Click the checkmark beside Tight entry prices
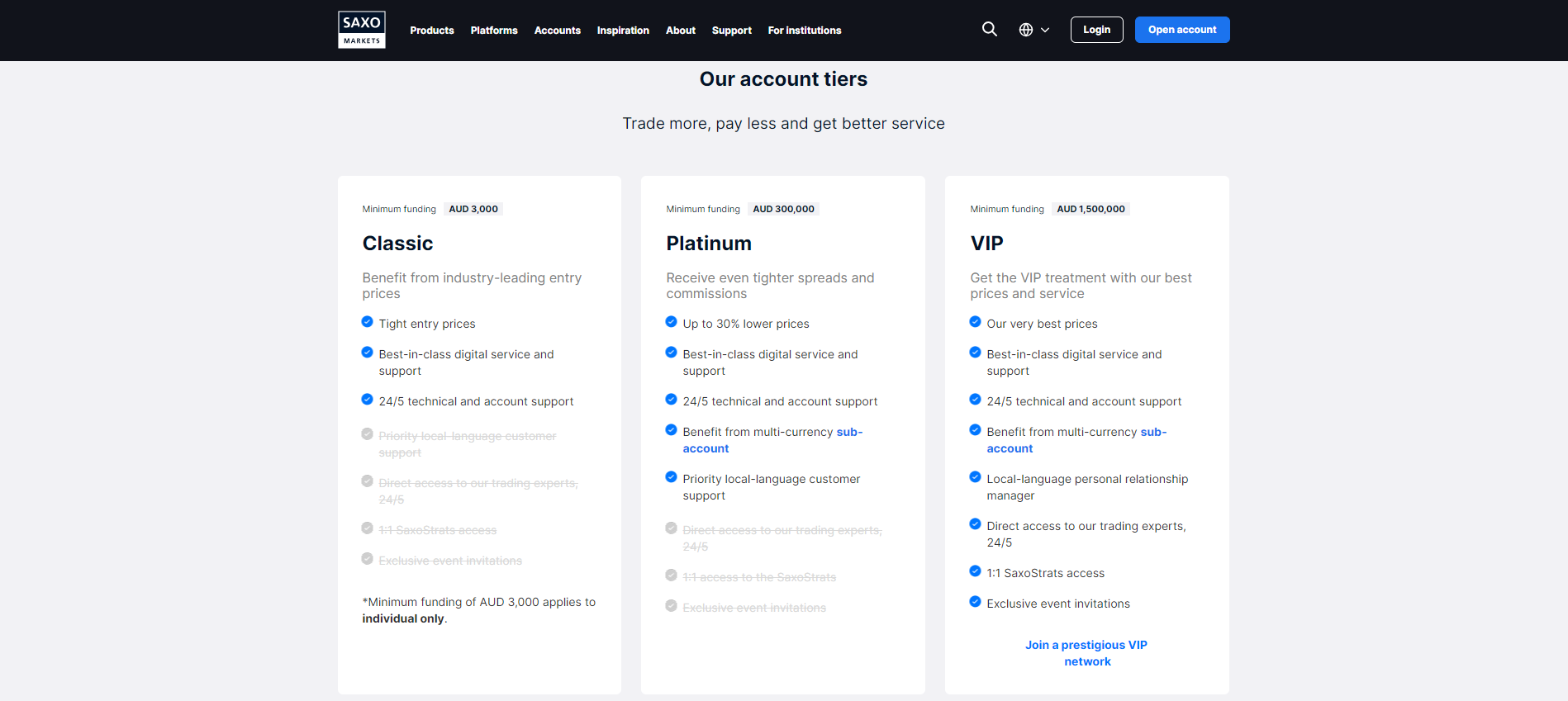 point(368,322)
